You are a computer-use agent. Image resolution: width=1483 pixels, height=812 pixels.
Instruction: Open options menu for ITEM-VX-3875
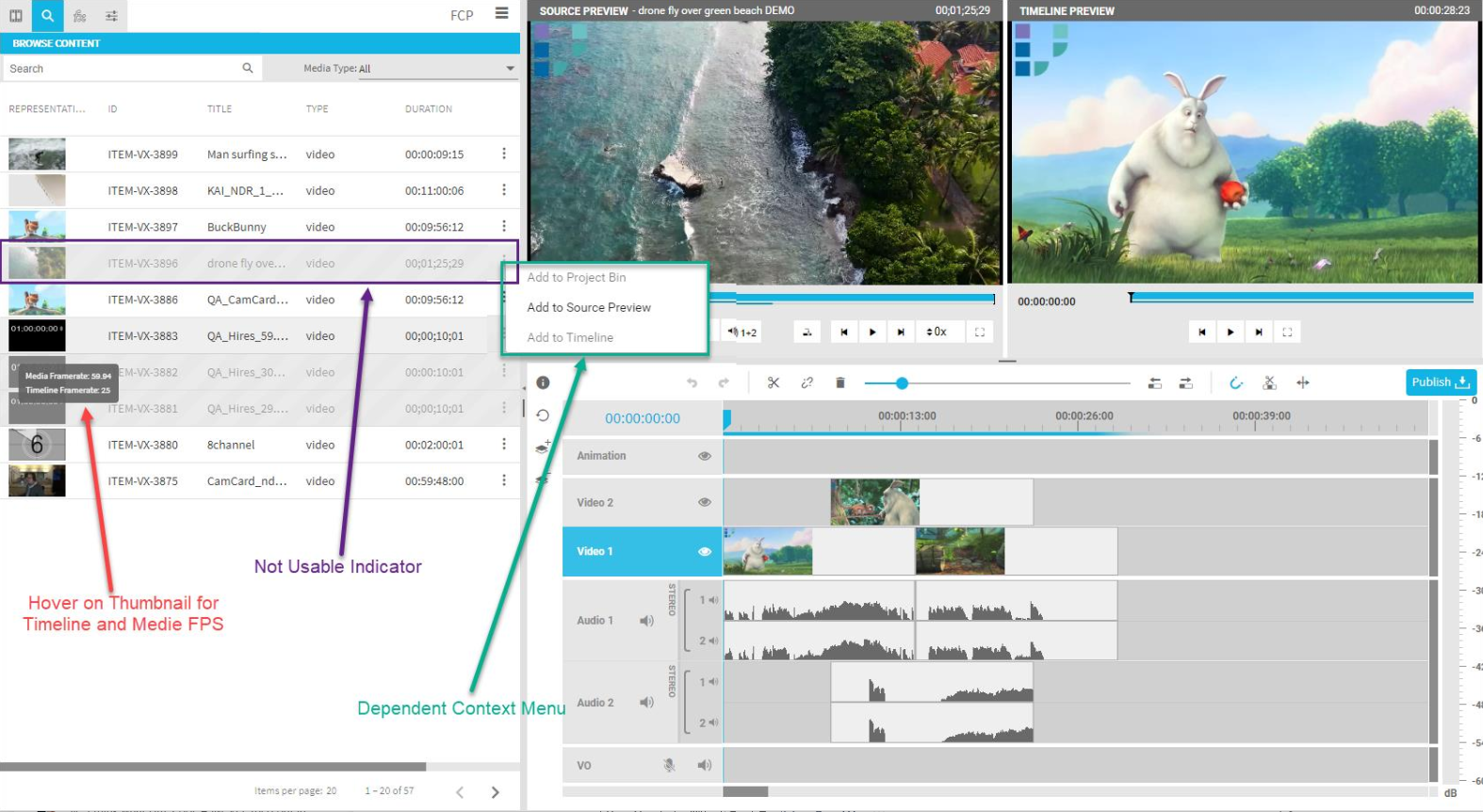[504, 480]
